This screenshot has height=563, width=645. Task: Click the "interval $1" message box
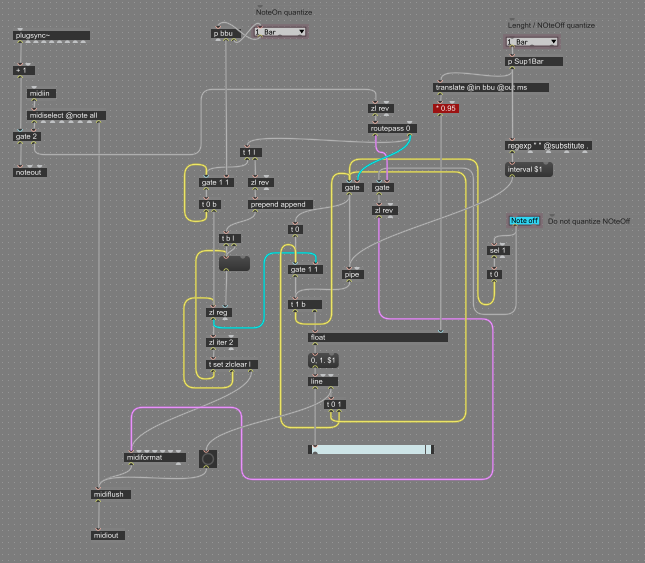pos(529,170)
